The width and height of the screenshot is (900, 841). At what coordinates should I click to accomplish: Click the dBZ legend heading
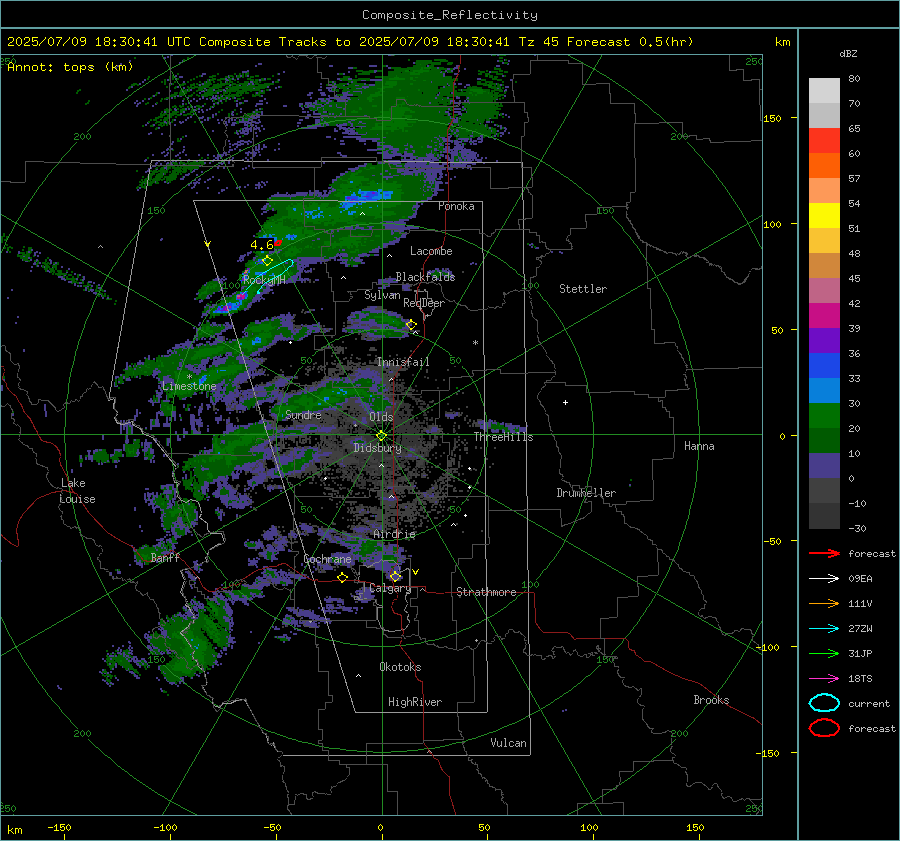[x=848, y=54]
